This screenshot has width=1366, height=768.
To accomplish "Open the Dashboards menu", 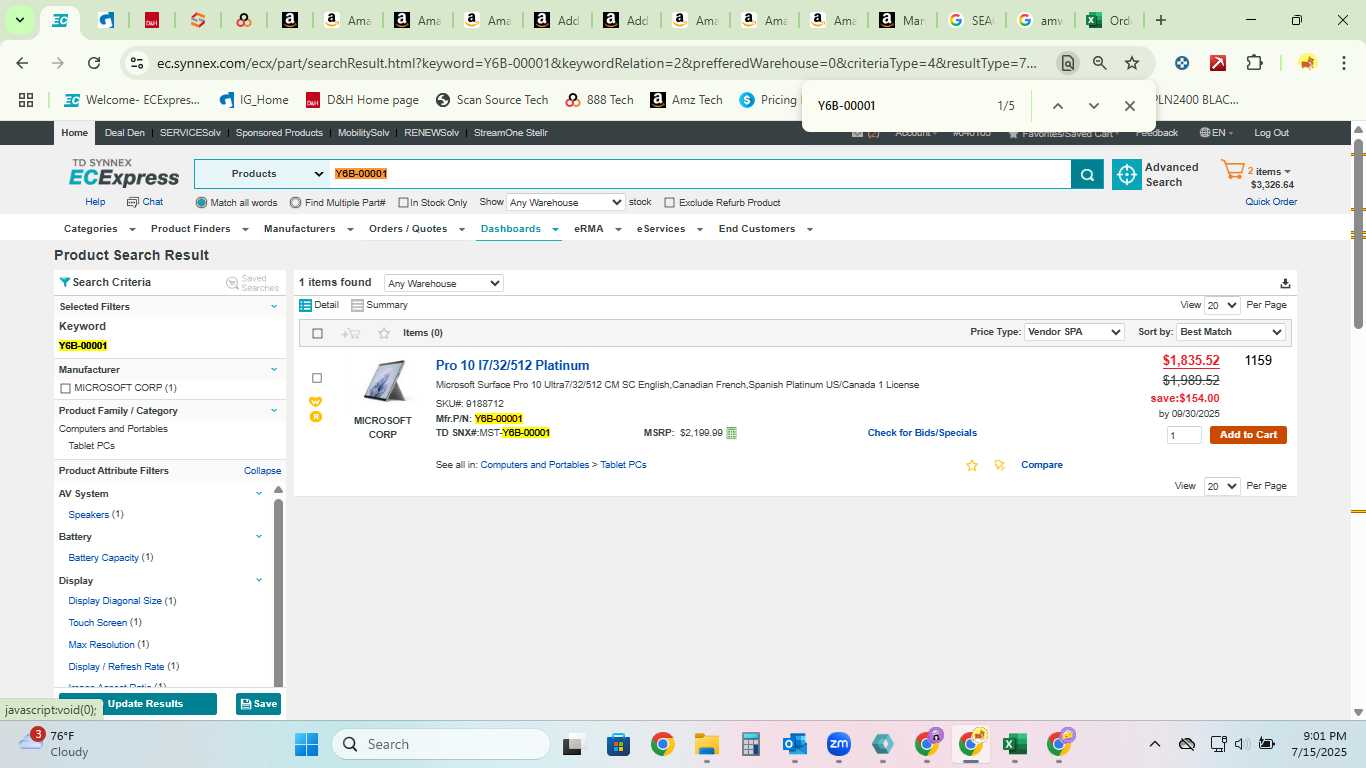I will pos(519,229).
